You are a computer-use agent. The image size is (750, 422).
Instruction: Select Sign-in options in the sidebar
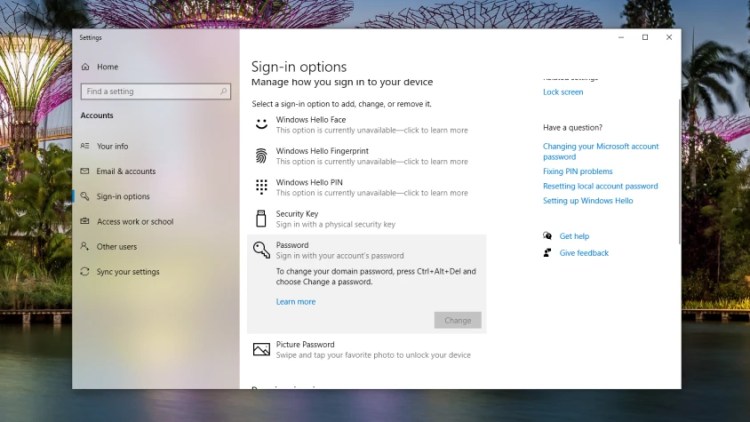point(123,196)
